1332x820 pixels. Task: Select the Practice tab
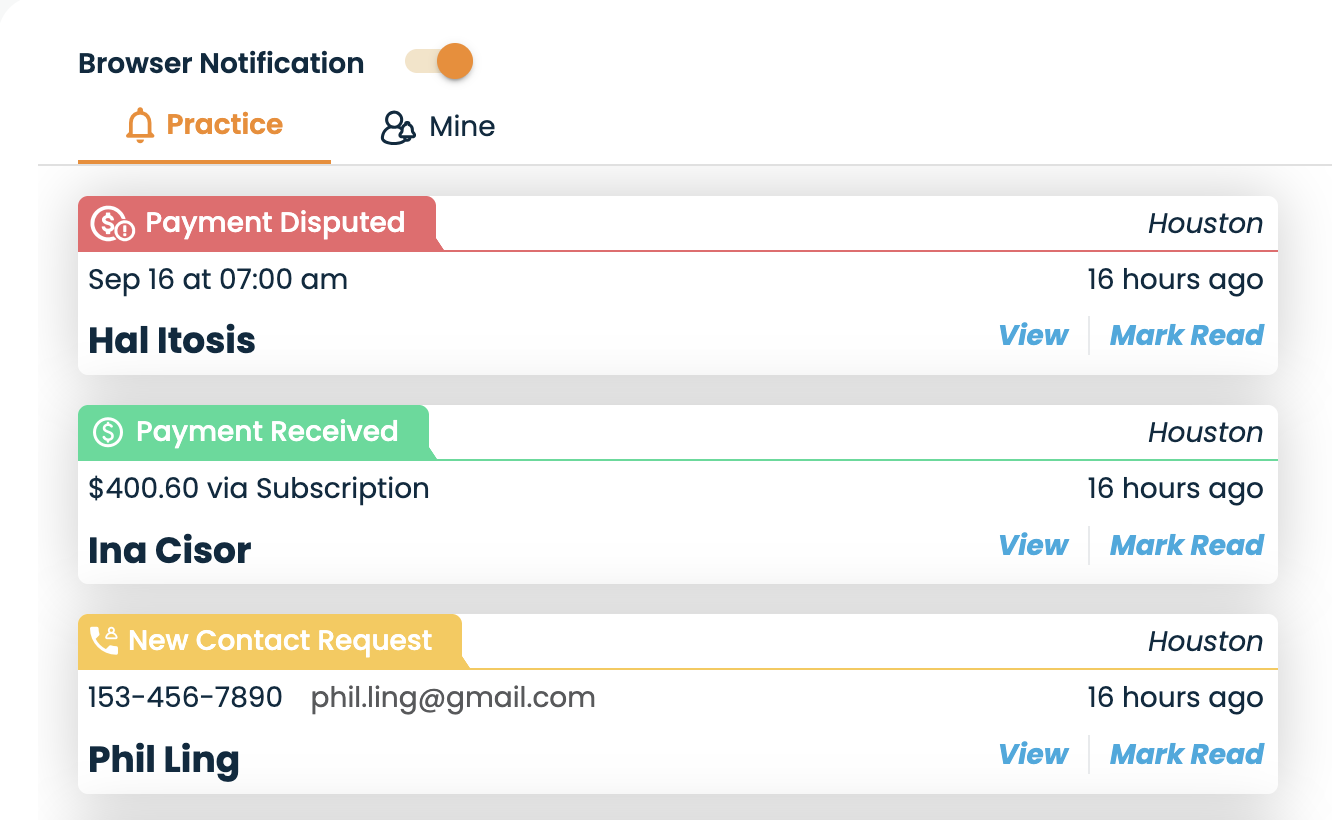(x=204, y=126)
